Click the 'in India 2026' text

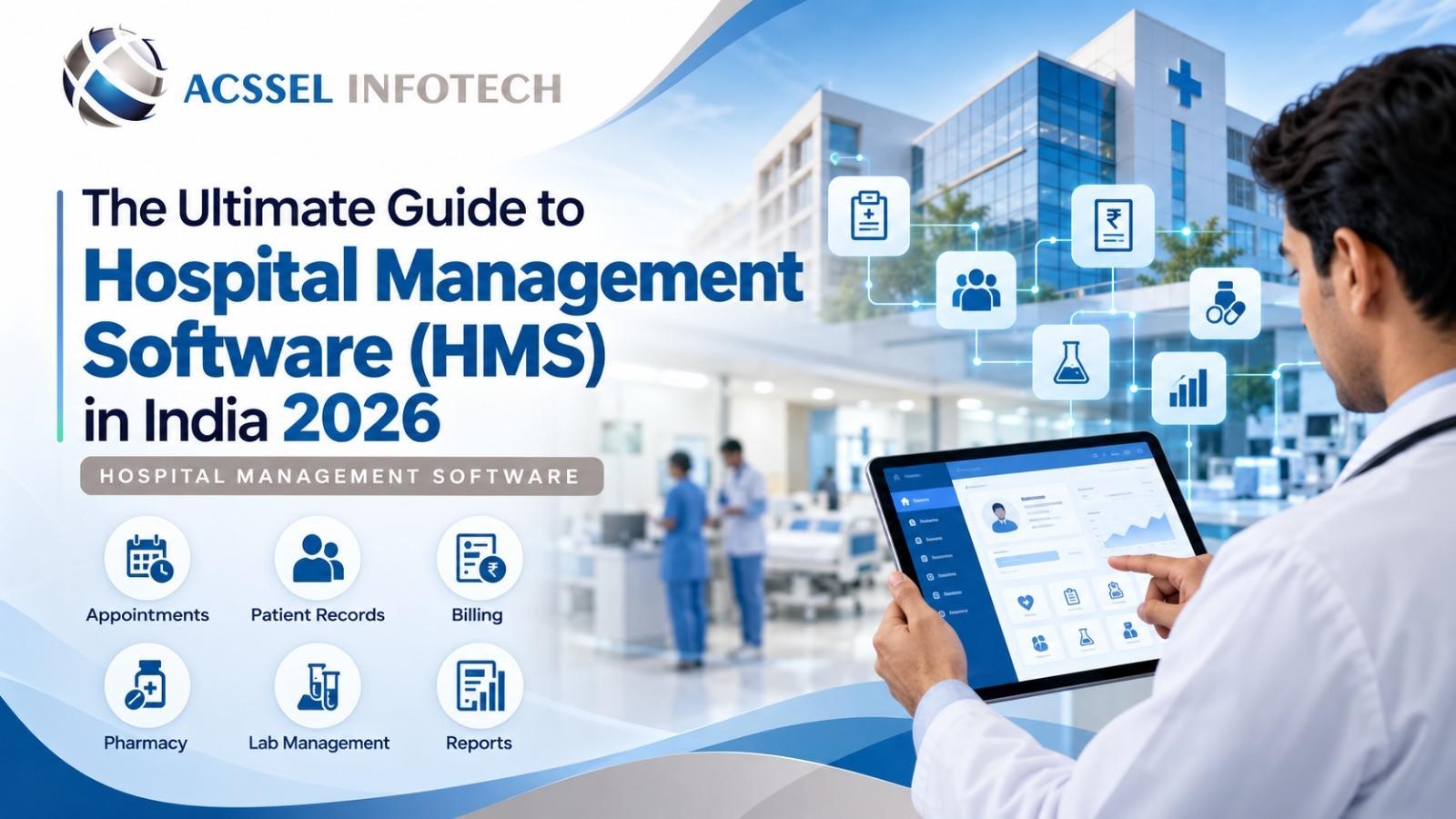262,420
